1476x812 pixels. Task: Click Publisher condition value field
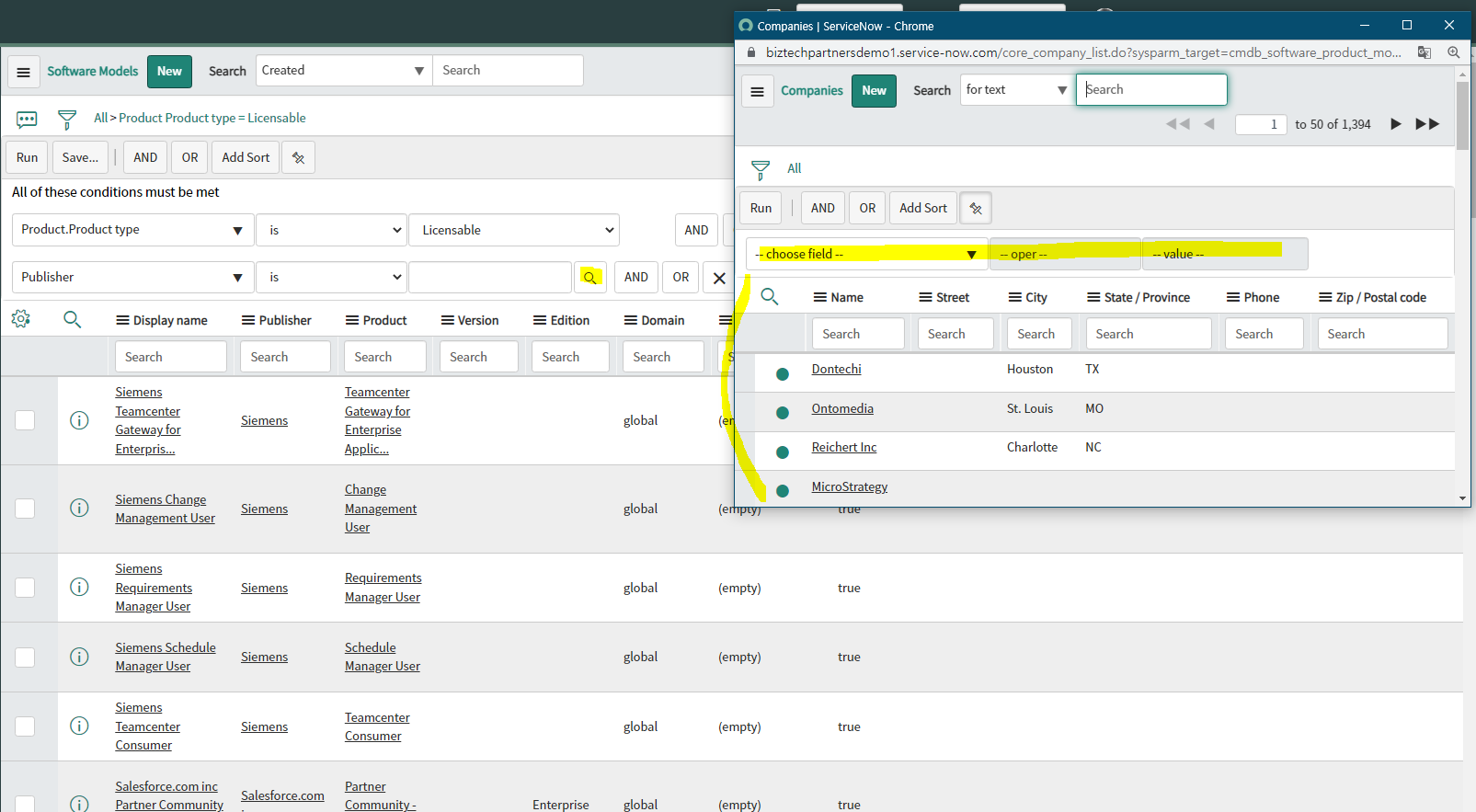[x=490, y=277]
